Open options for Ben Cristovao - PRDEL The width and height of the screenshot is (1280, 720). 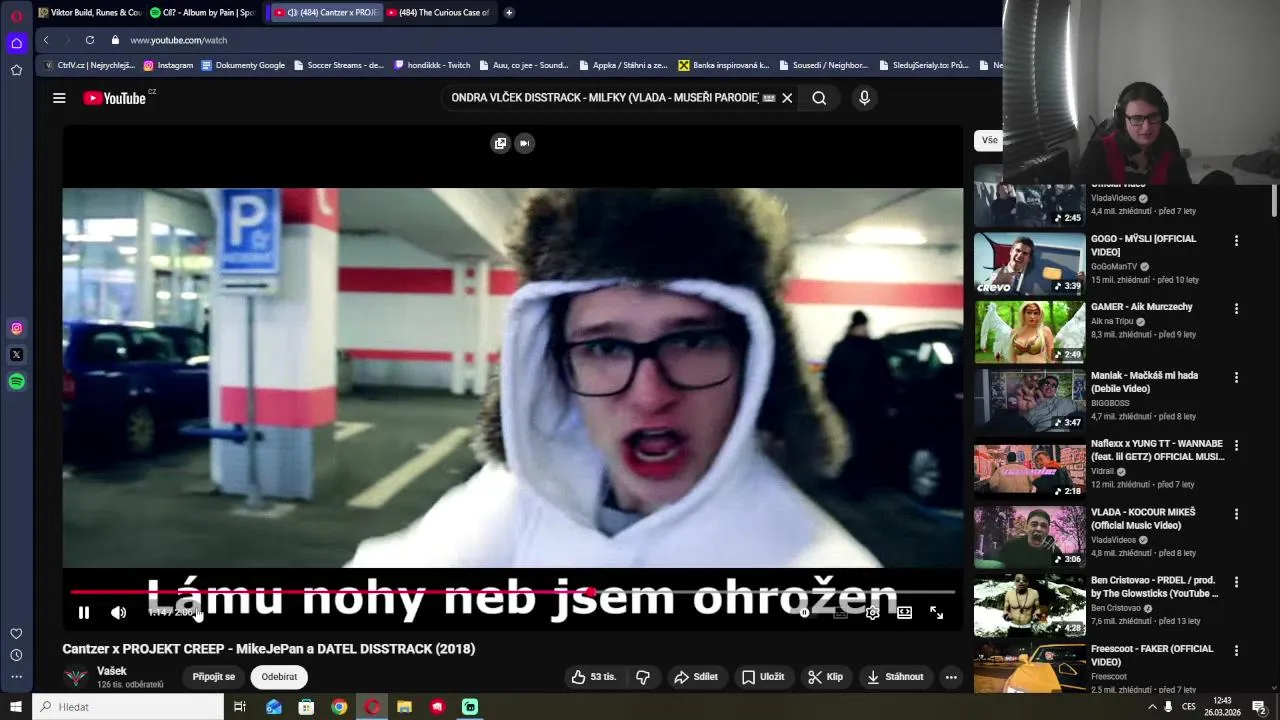1236,582
